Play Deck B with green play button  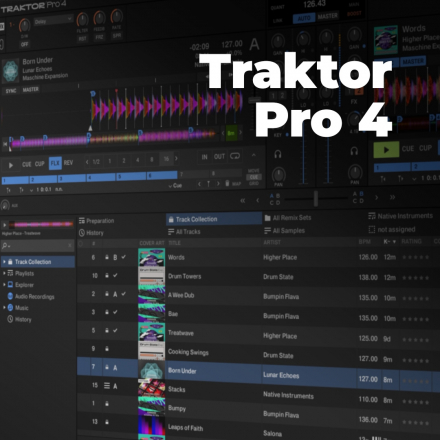(386, 150)
